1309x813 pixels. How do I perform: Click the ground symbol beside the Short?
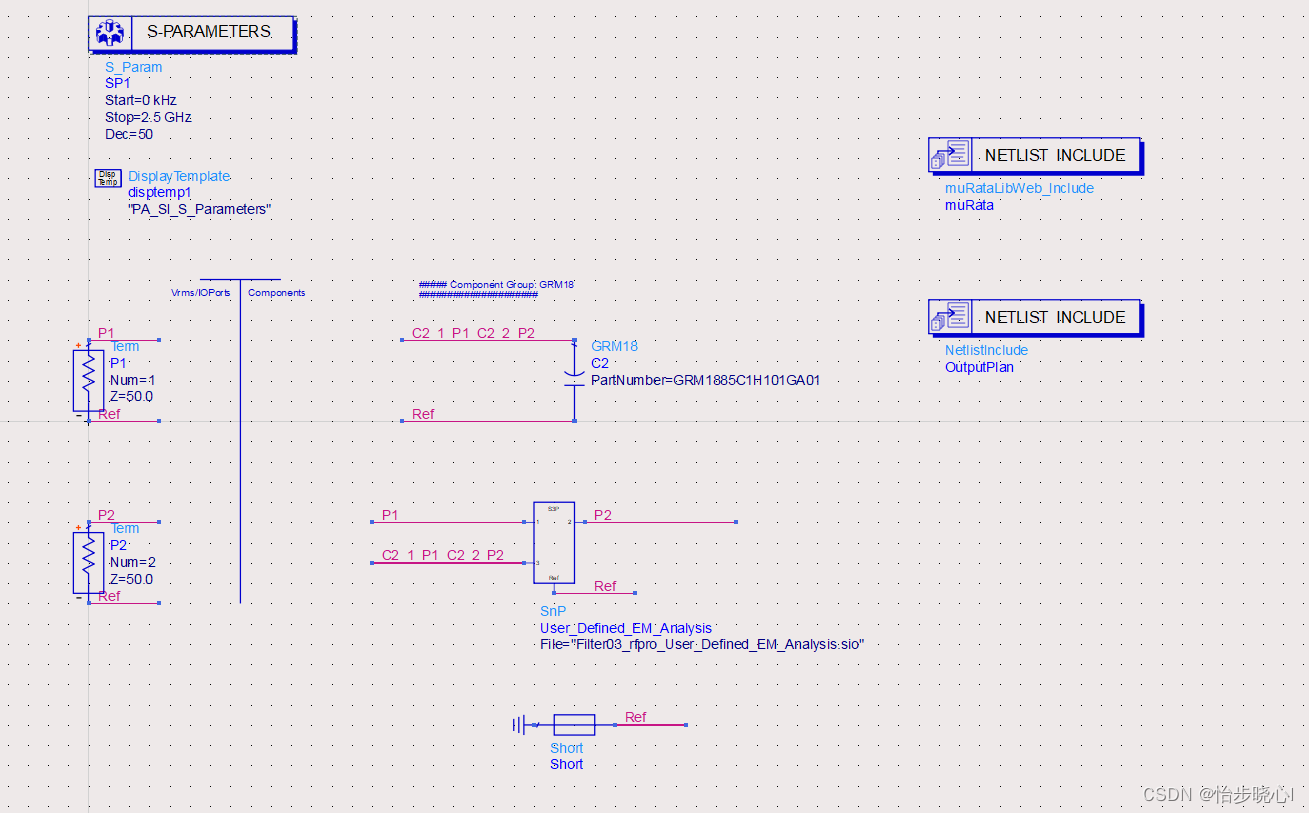tap(520, 725)
